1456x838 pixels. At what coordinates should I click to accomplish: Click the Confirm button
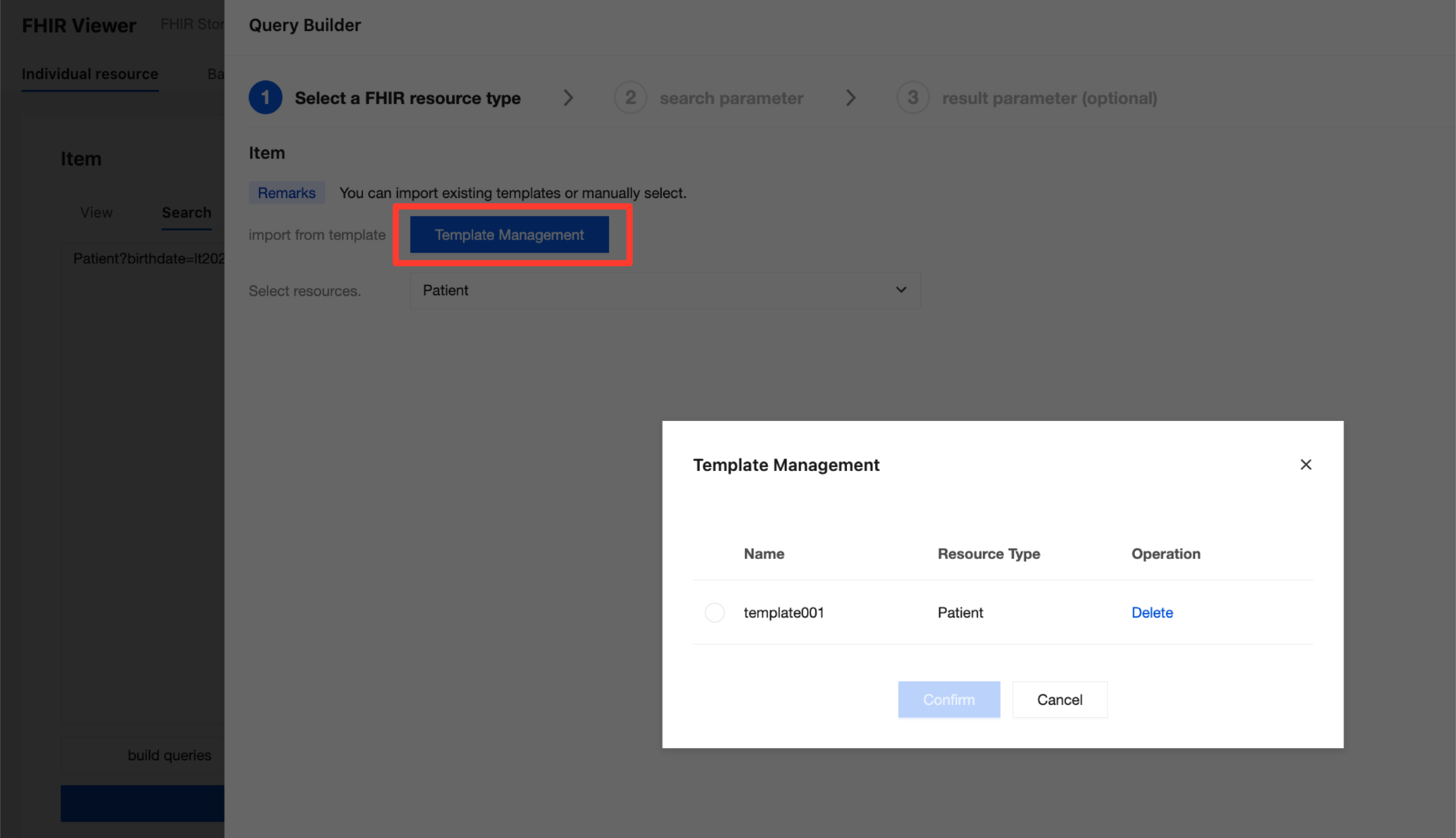click(x=948, y=699)
